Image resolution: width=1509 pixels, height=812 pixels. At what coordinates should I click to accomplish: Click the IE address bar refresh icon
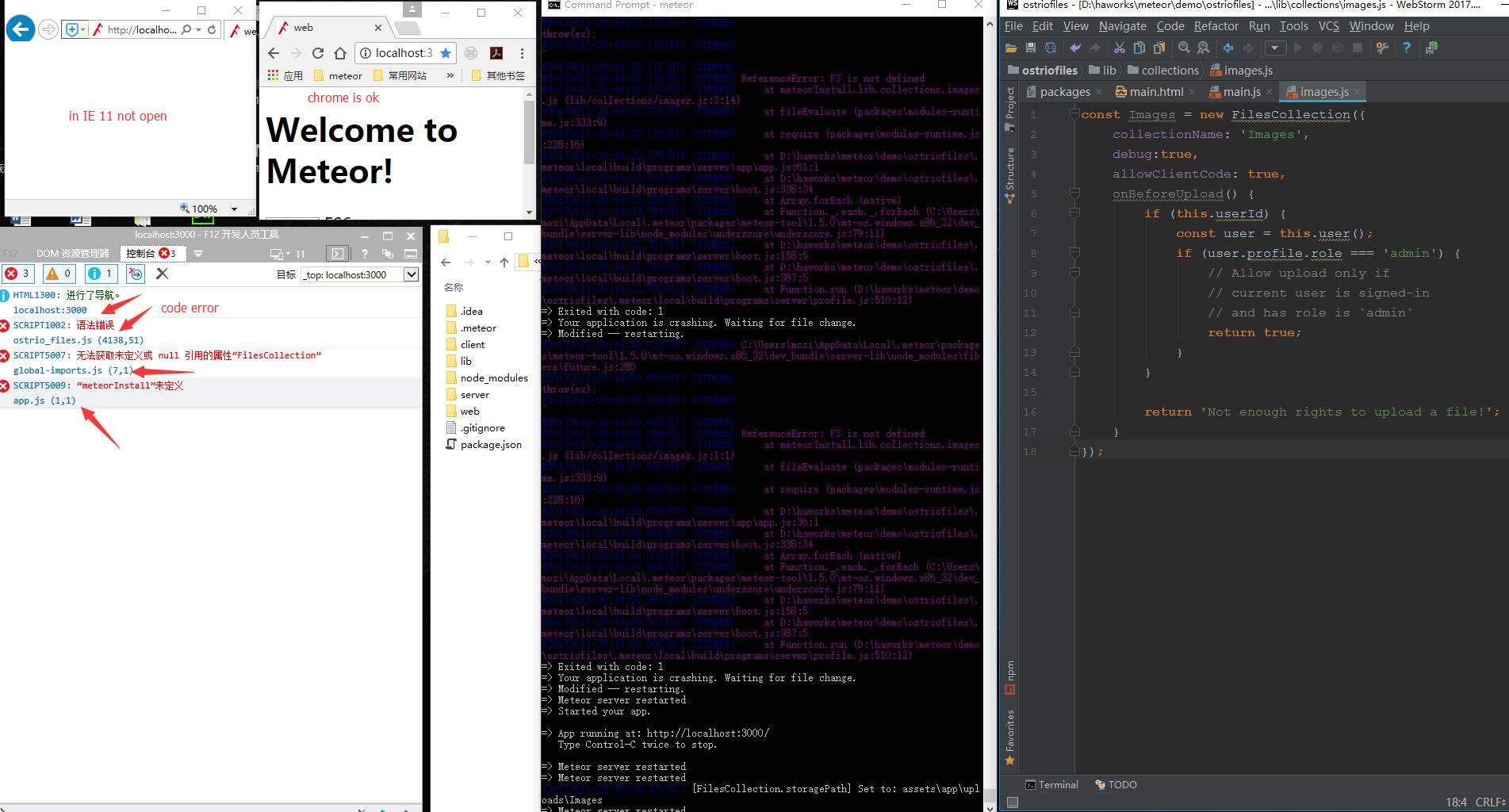[x=212, y=29]
